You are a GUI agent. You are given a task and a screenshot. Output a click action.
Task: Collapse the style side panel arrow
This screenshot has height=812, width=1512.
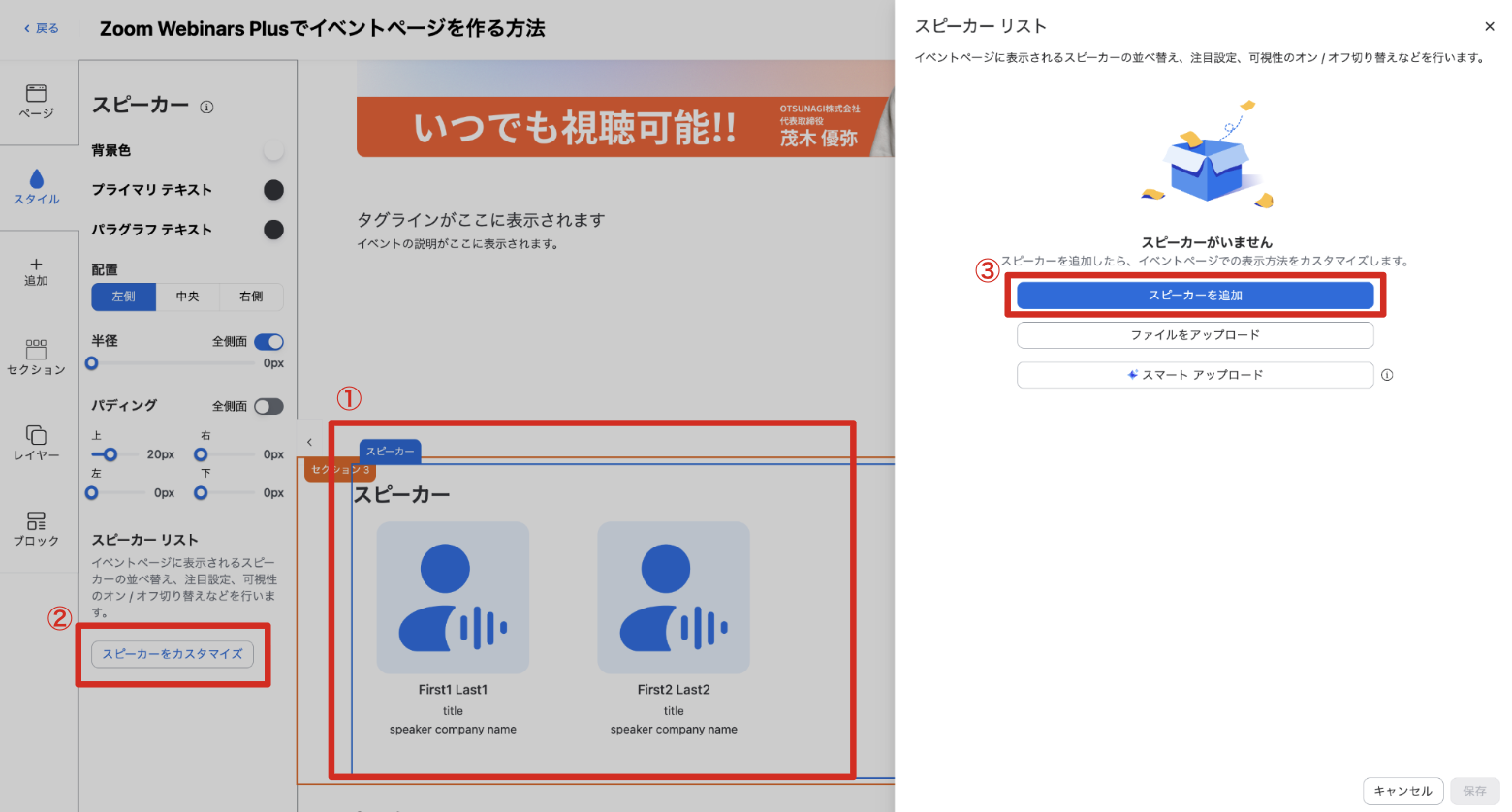[x=310, y=442]
